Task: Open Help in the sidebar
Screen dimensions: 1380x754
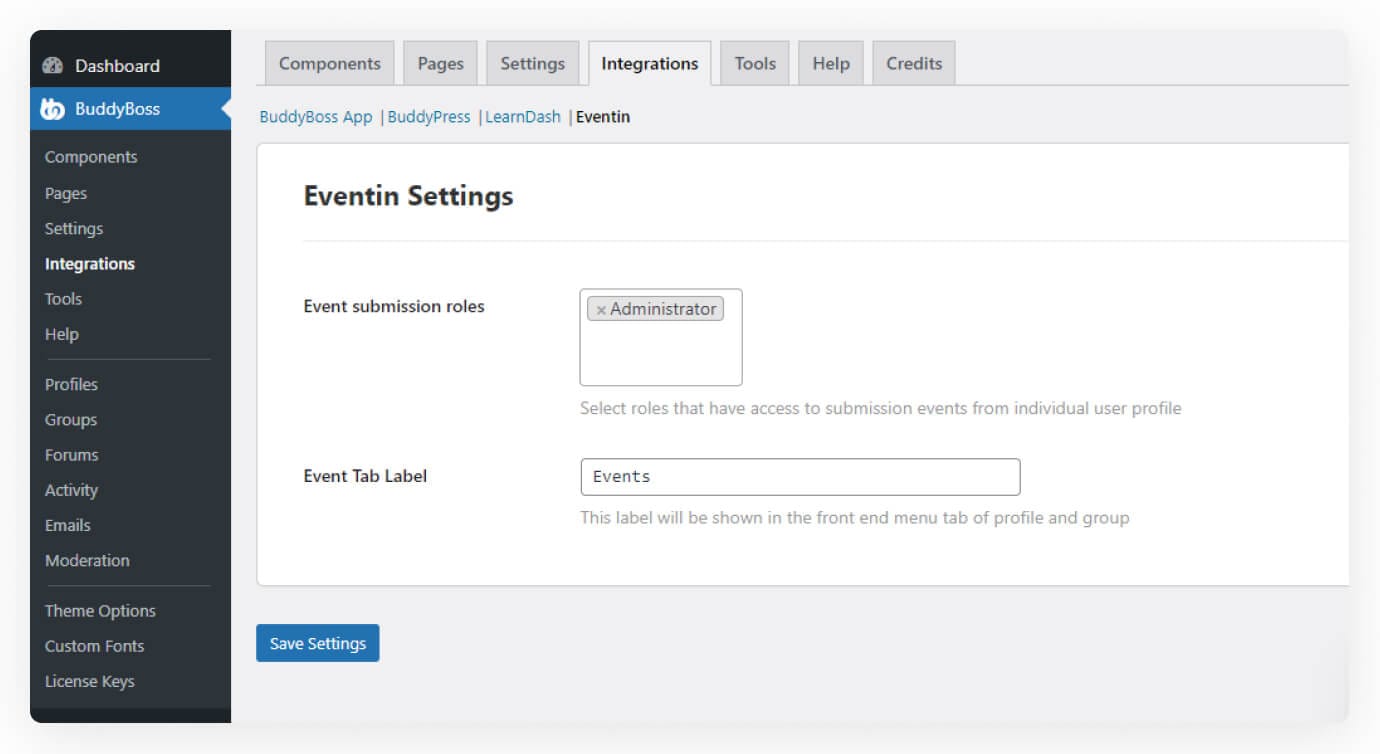Action: coord(61,334)
